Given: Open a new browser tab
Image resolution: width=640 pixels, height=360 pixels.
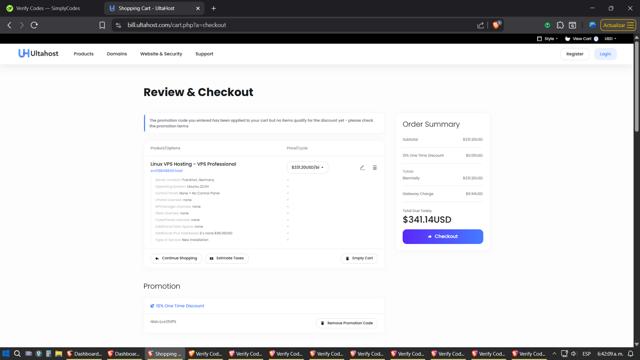Looking at the screenshot, I should tap(213, 8).
